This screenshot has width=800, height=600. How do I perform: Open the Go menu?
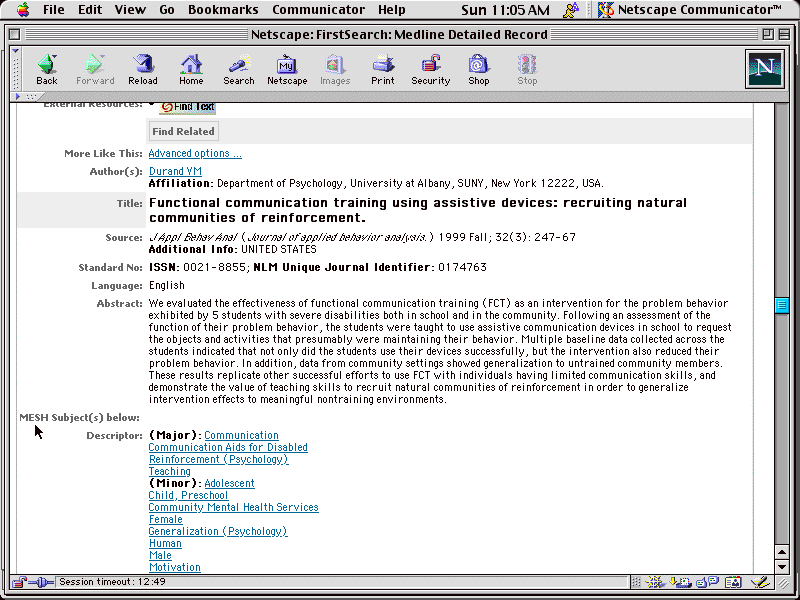pyautogui.click(x=167, y=9)
